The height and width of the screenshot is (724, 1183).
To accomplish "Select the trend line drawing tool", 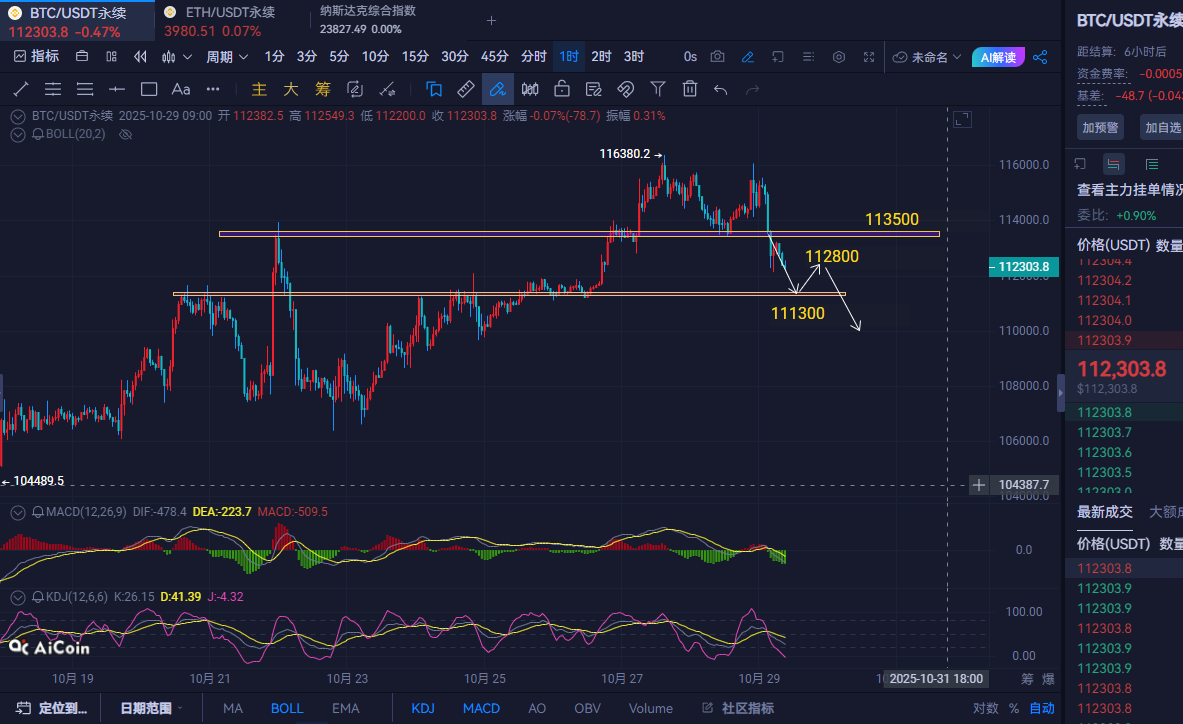I will click(x=20, y=89).
